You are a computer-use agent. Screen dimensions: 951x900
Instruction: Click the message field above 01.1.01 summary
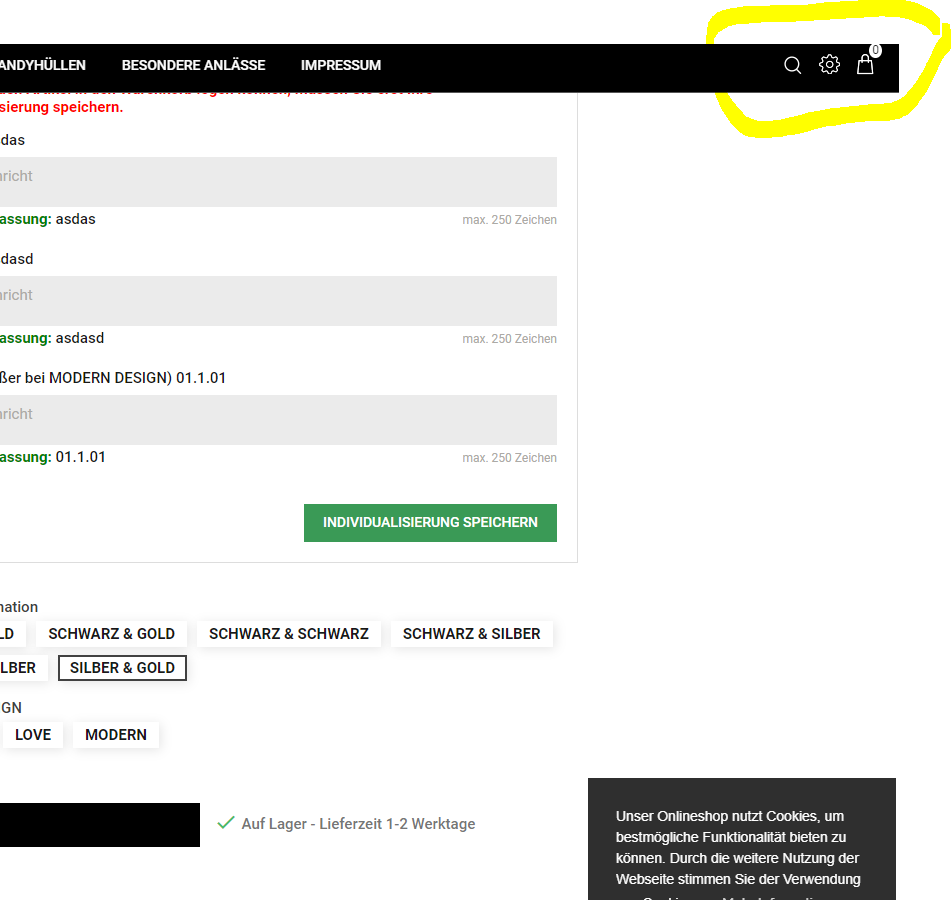tap(278, 420)
